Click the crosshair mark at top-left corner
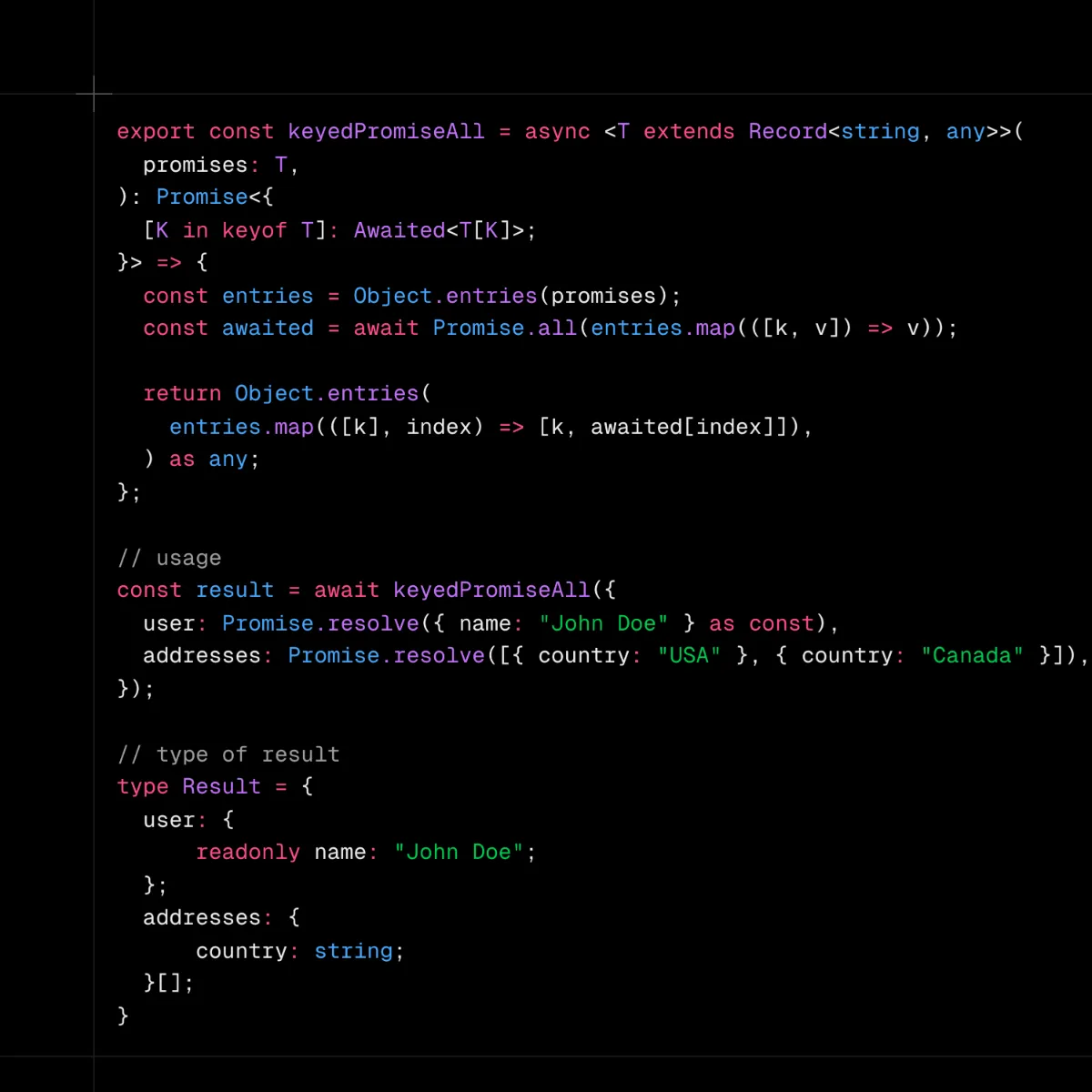 pyautogui.click(x=94, y=93)
